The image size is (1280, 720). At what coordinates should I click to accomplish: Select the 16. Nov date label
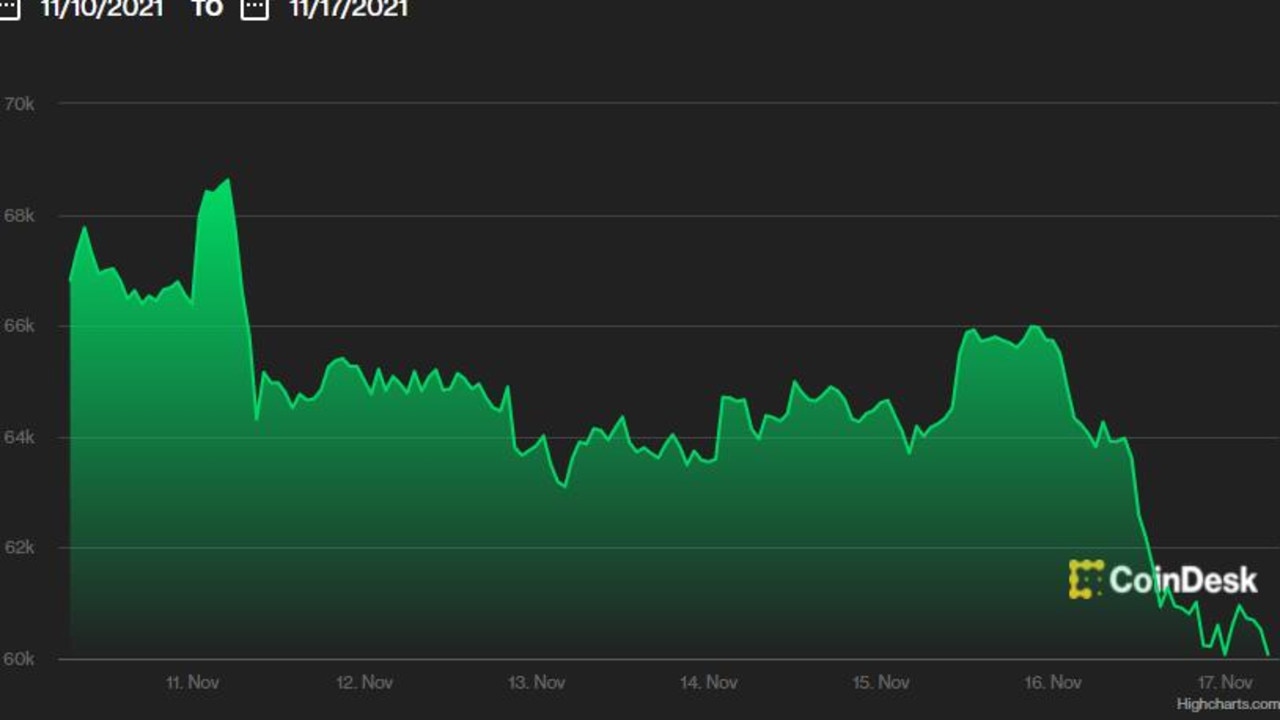(x=1053, y=683)
